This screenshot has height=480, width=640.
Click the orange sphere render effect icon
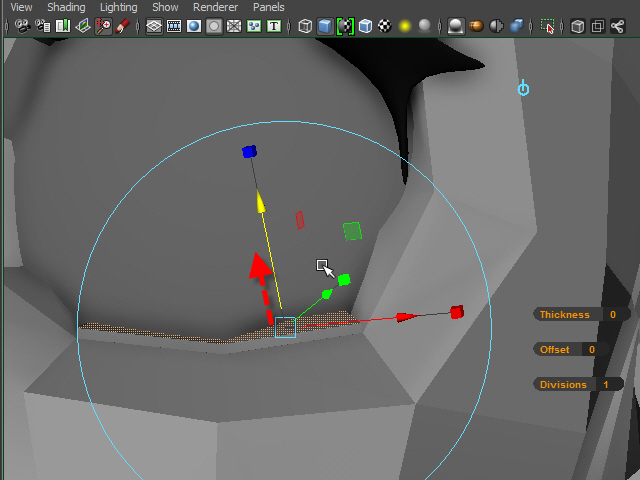(x=476, y=27)
